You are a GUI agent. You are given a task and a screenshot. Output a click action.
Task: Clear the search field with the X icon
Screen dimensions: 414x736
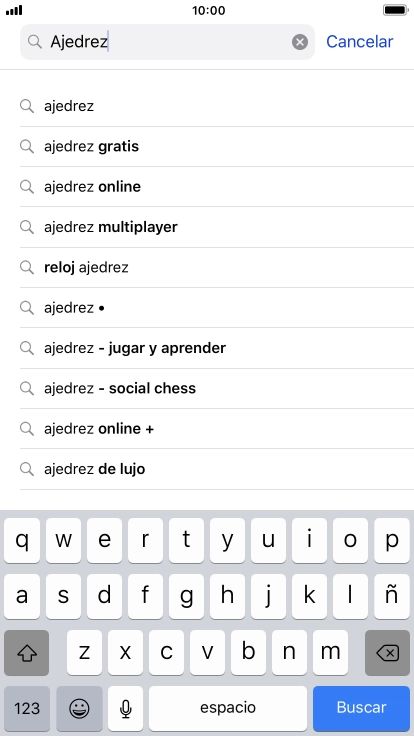coord(300,42)
